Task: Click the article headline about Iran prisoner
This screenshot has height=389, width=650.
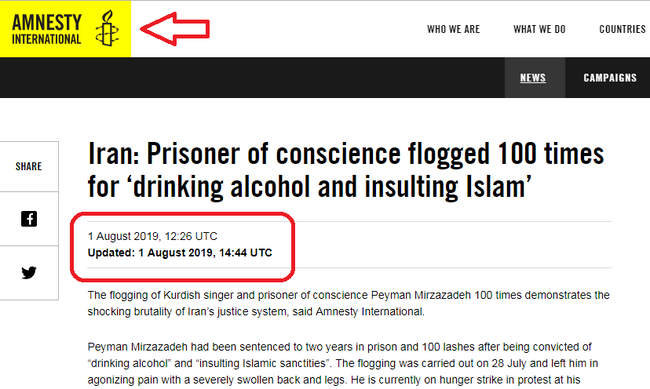Action: click(x=346, y=170)
